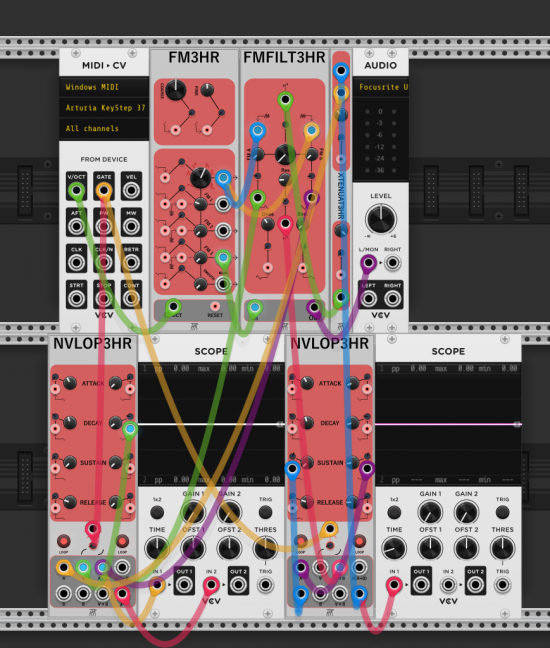550x648 pixels.
Task: Click the THRES knob on right SCOPE
Action: 502,548
